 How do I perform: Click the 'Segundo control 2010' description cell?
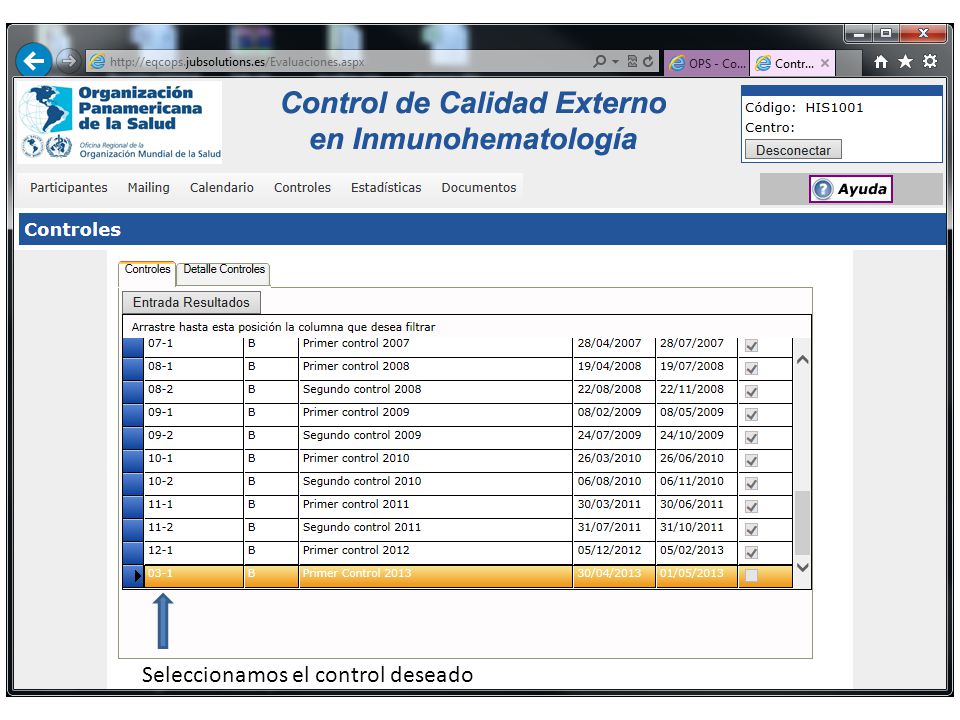[435, 484]
